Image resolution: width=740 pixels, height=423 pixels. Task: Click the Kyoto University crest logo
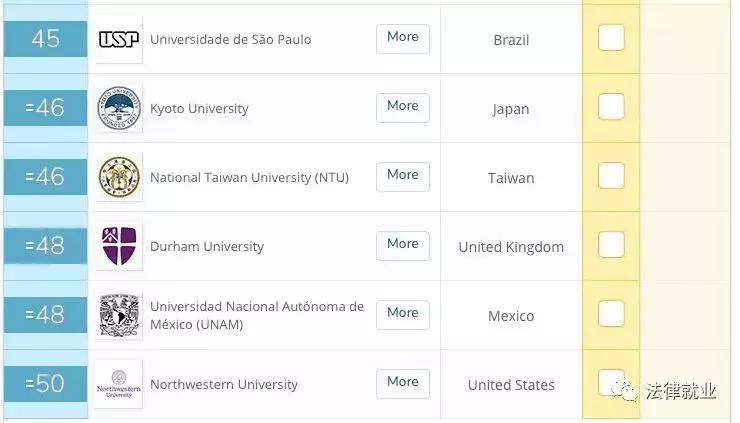(119, 109)
